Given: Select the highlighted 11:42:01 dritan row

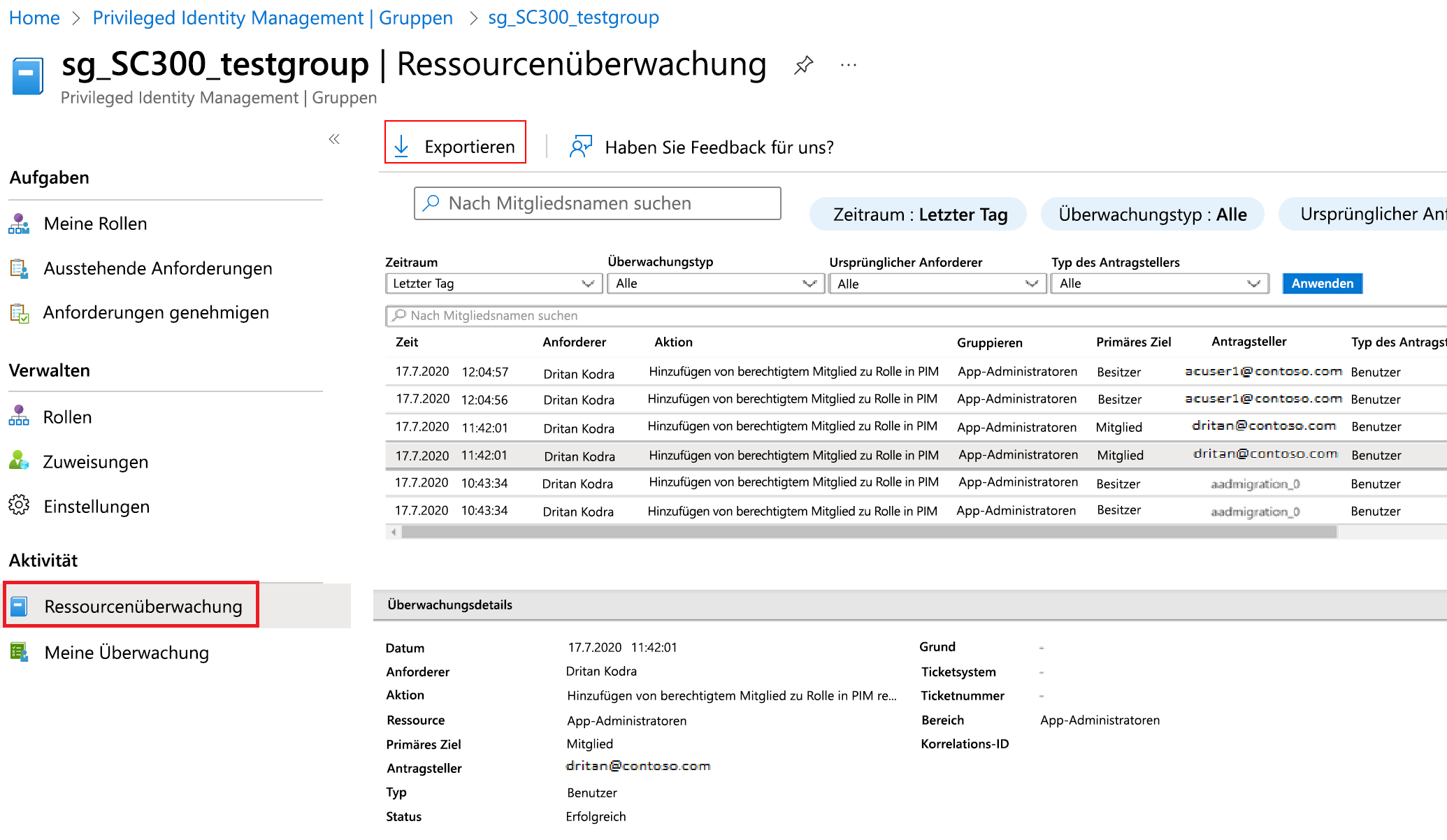Looking at the screenshot, I should [916, 455].
